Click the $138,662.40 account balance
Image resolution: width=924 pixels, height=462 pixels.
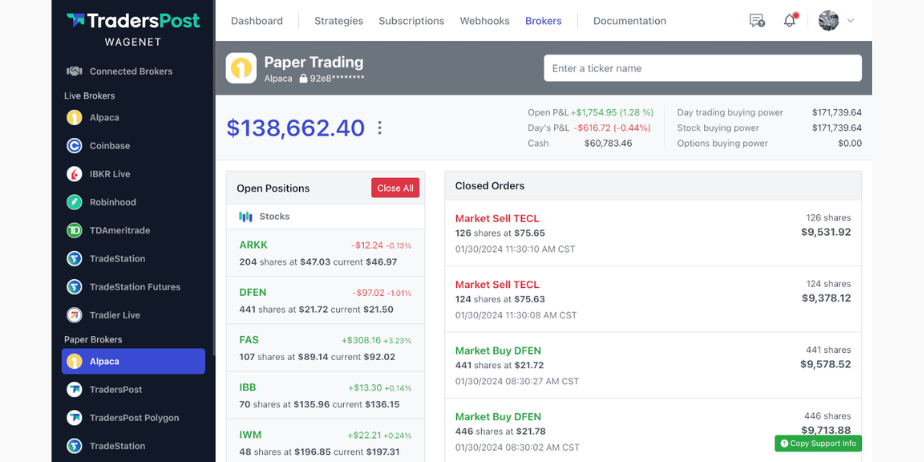(296, 128)
